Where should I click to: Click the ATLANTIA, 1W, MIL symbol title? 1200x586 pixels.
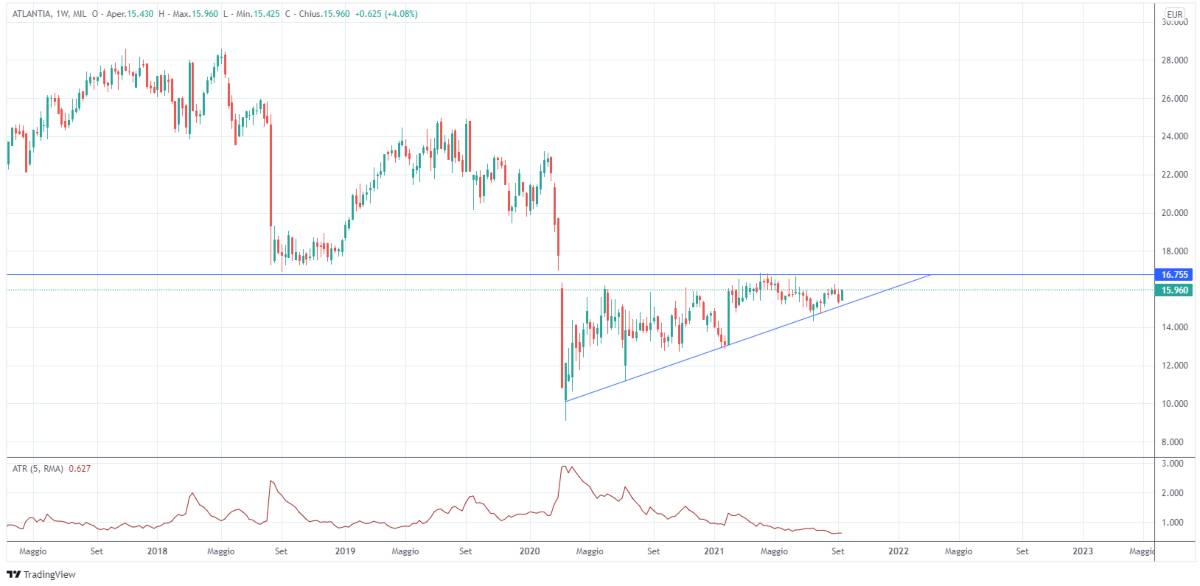click(x=47, y=13)
